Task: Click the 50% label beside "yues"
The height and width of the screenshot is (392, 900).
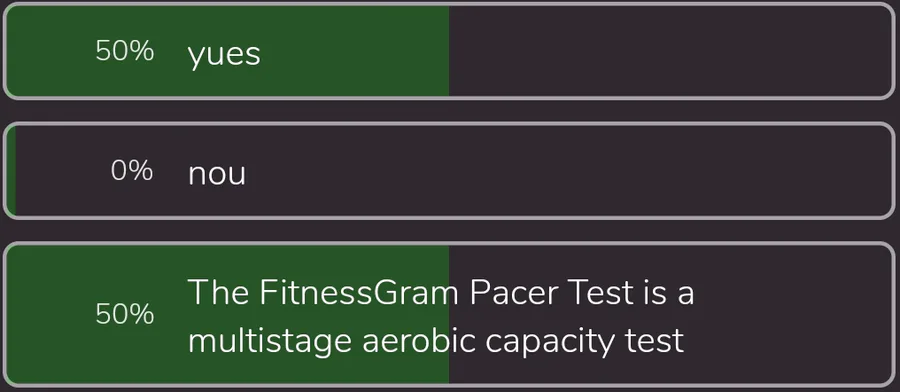Action: pos(125,52)
